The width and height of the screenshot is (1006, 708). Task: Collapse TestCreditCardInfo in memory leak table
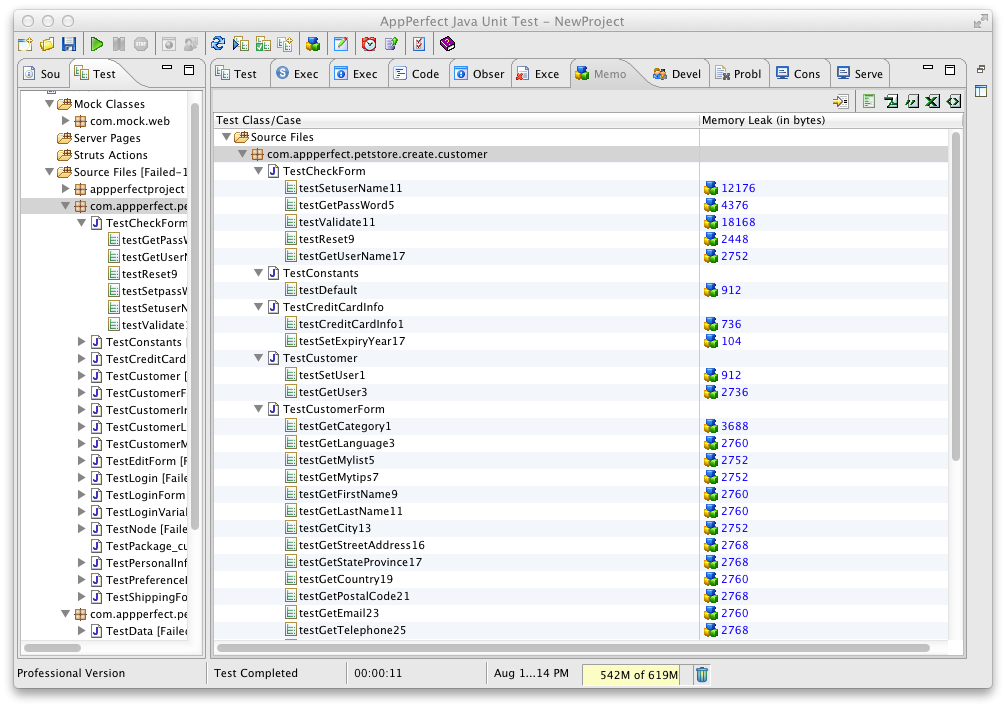pos(259,307)
